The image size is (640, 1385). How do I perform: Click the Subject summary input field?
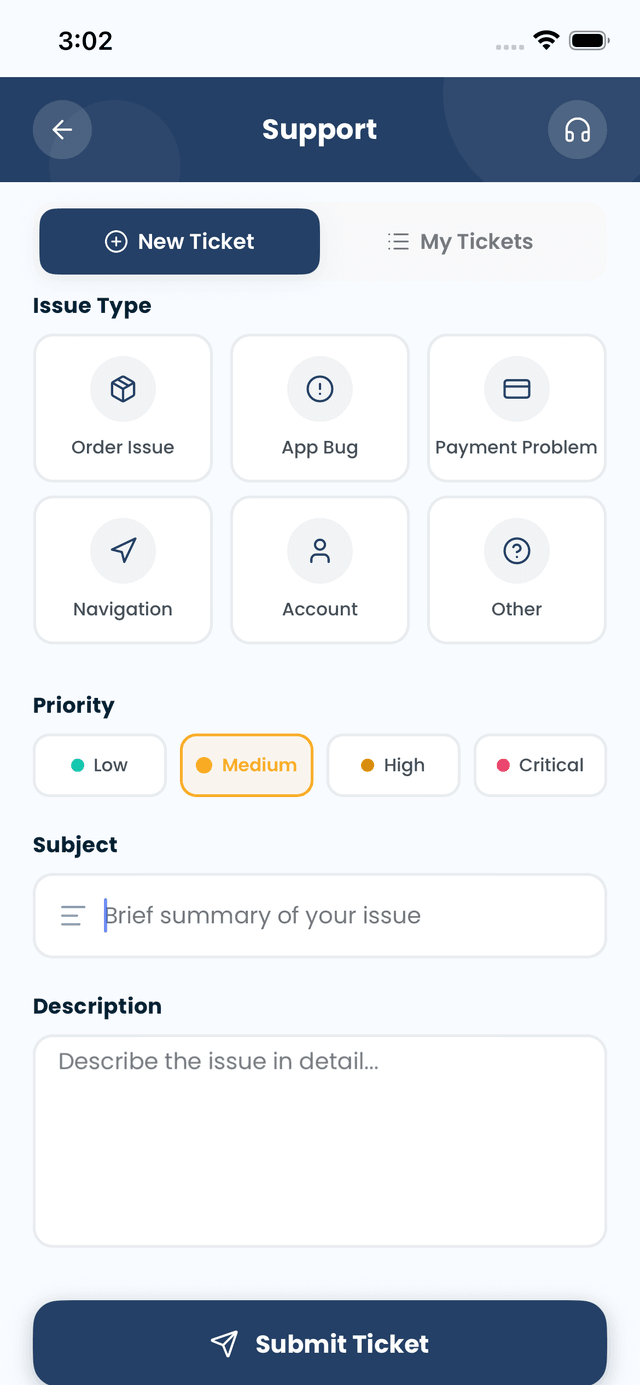tap(320, 915)
